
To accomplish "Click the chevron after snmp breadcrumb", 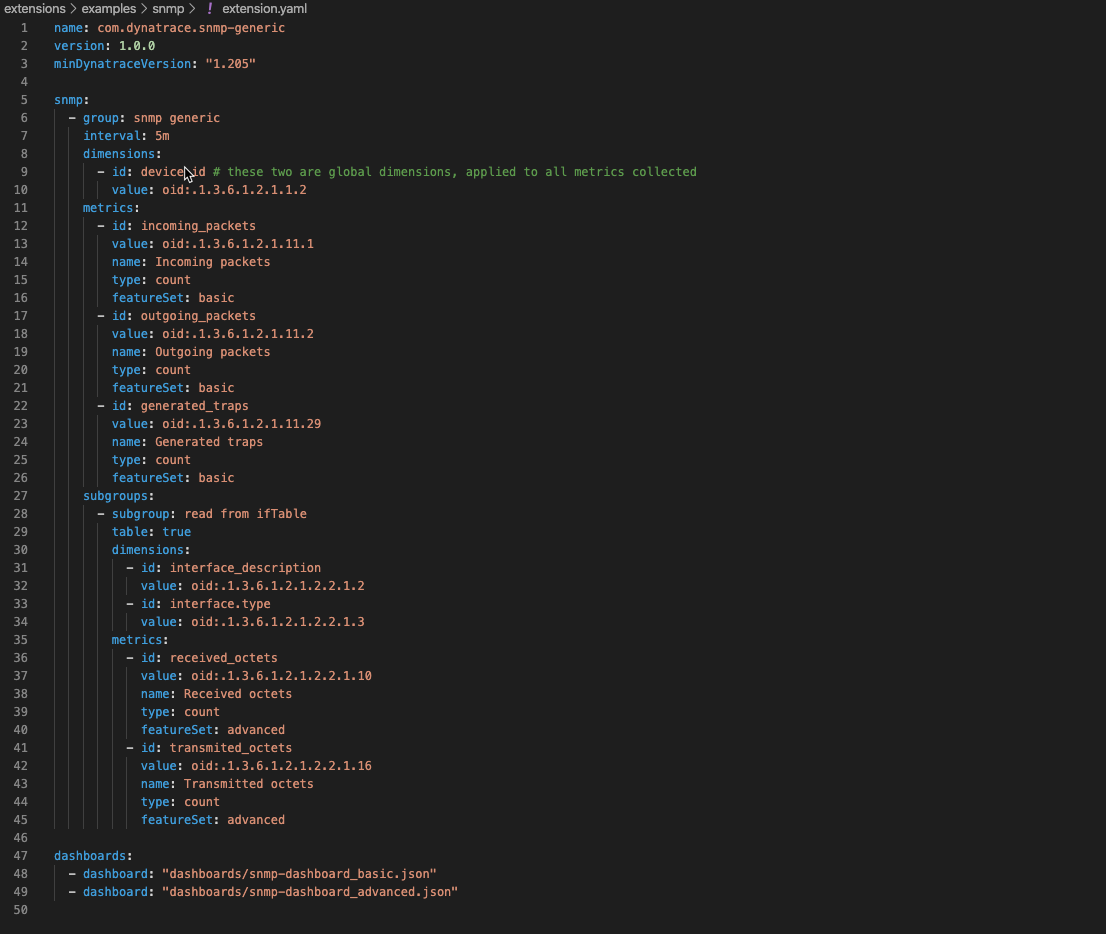I will pyautogui.click(x=192, y=8).
